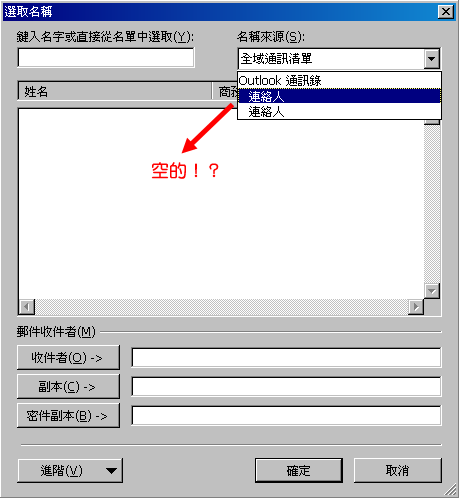Close the 選取名稱 dialog window
Viewport: 459px width, 498px height.
pos(446,12)
